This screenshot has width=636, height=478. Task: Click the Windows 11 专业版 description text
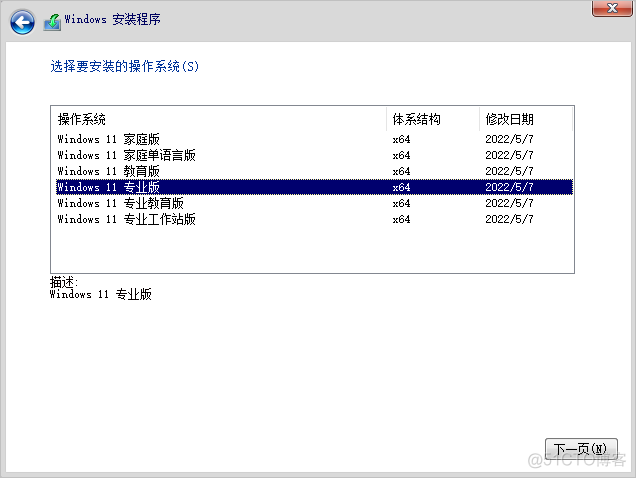101,294
